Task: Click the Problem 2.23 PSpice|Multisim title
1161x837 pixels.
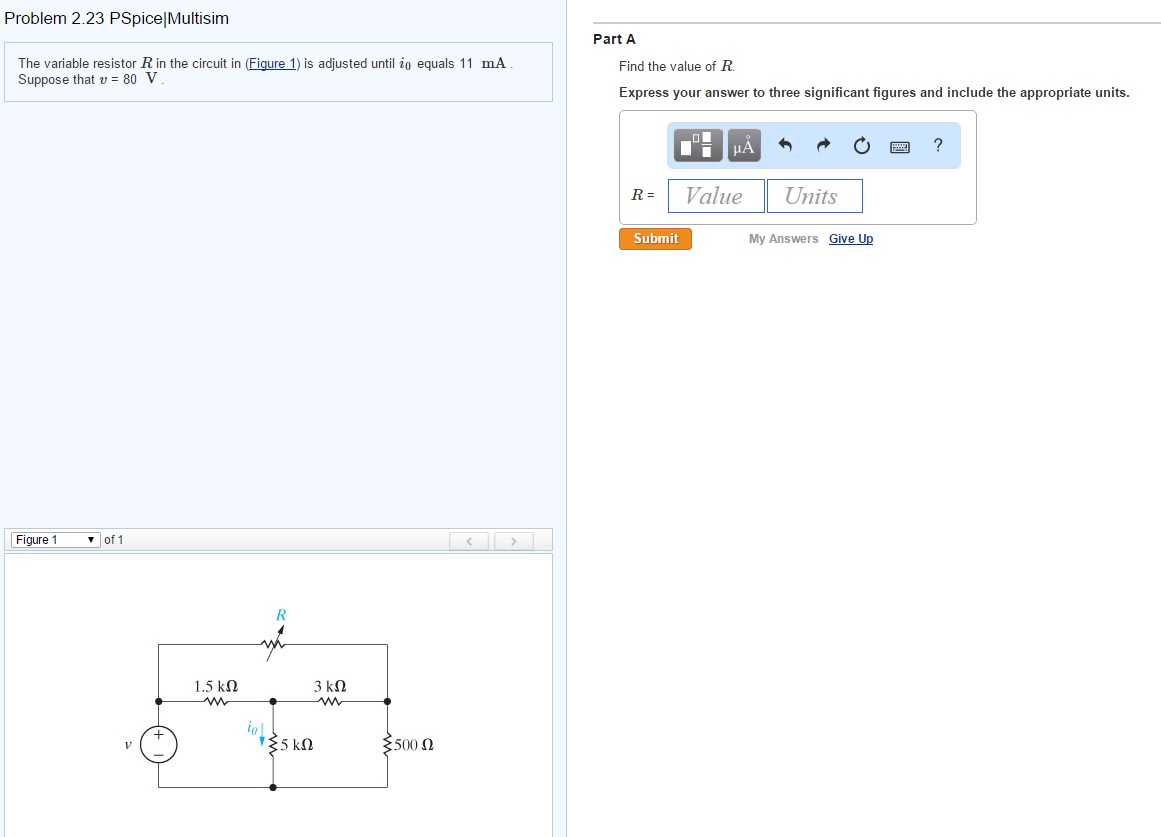Action: click(x=116, y=18)
